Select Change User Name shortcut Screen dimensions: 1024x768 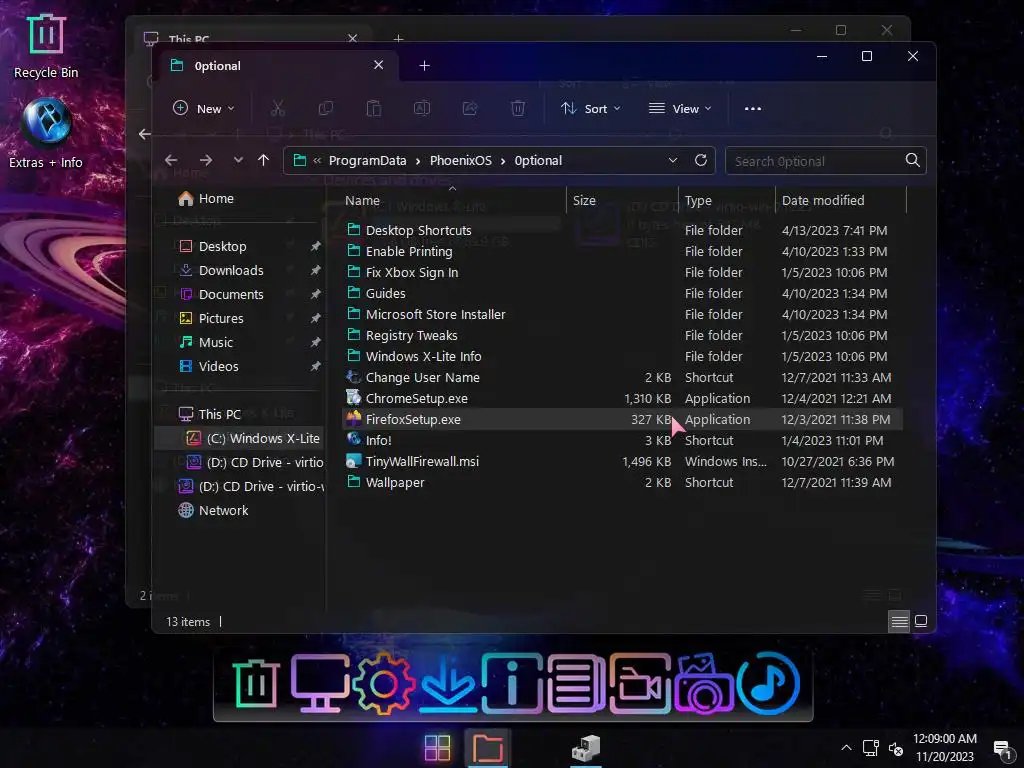coord(622,377)
